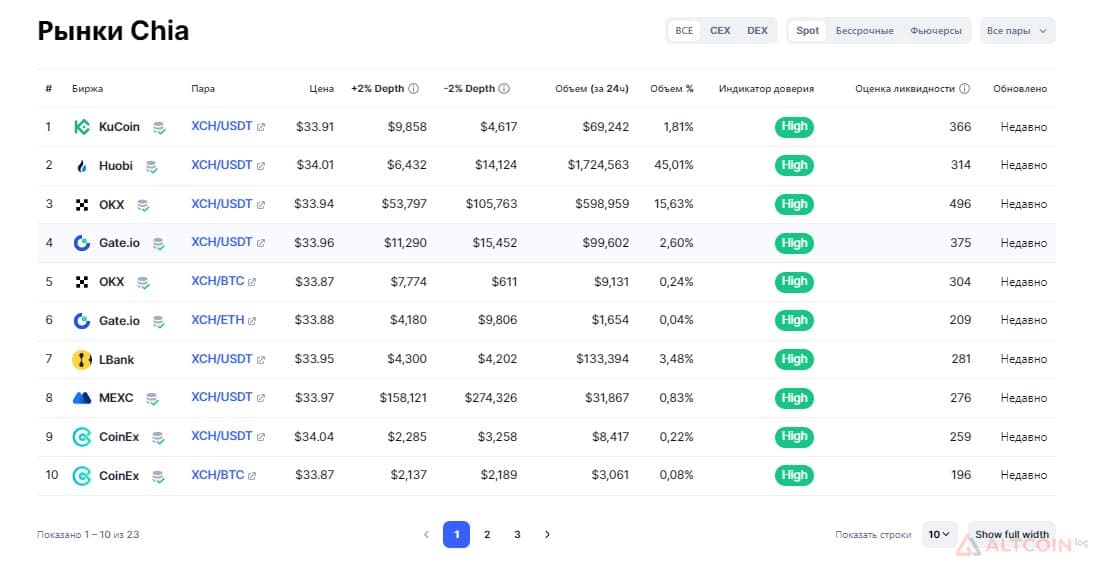The height and width of the screenshot is (568, 1102).
Task: Open the MEXC exchange link
Action: tap(116, 398)
